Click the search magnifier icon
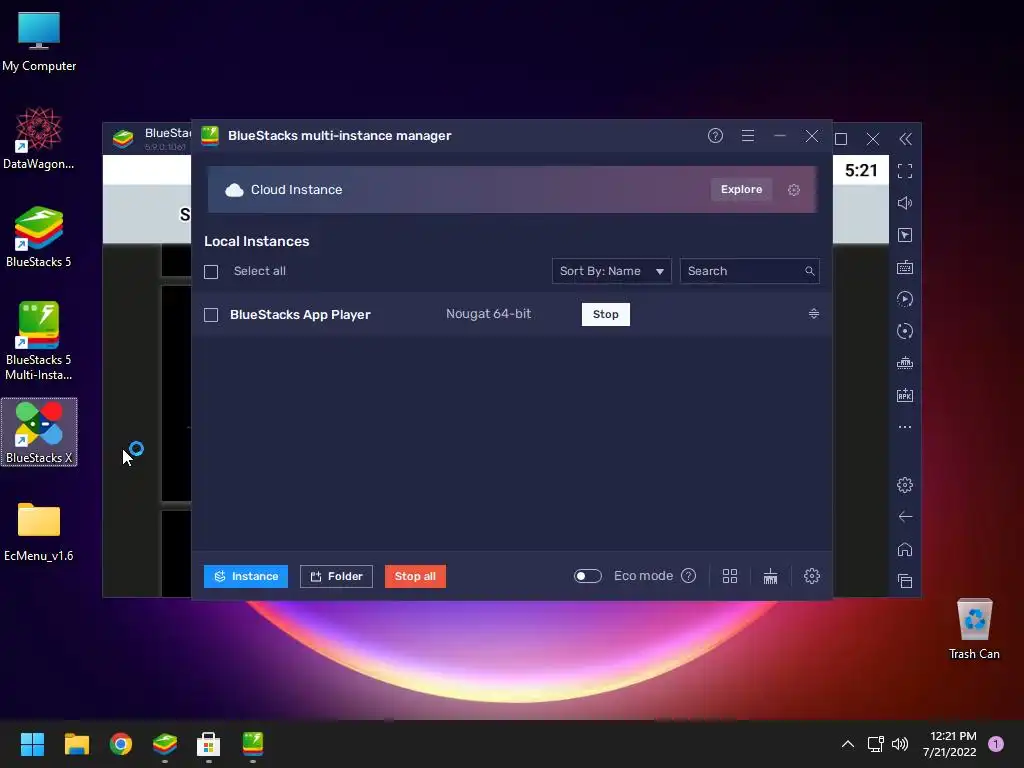This screenshot has height=768, width=1024. coord(809,271)
